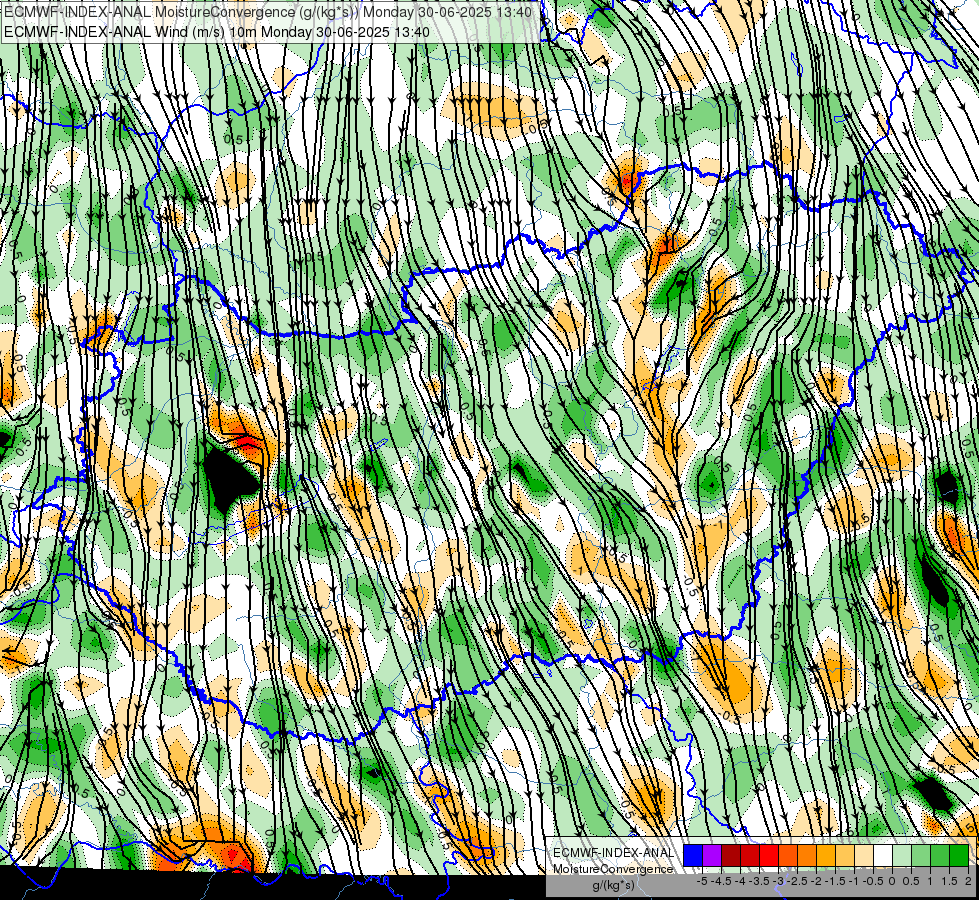The image size is (979, 900).
Task: Click the white legend swatch between -0.5 and 0
Action: click(883, 855)
